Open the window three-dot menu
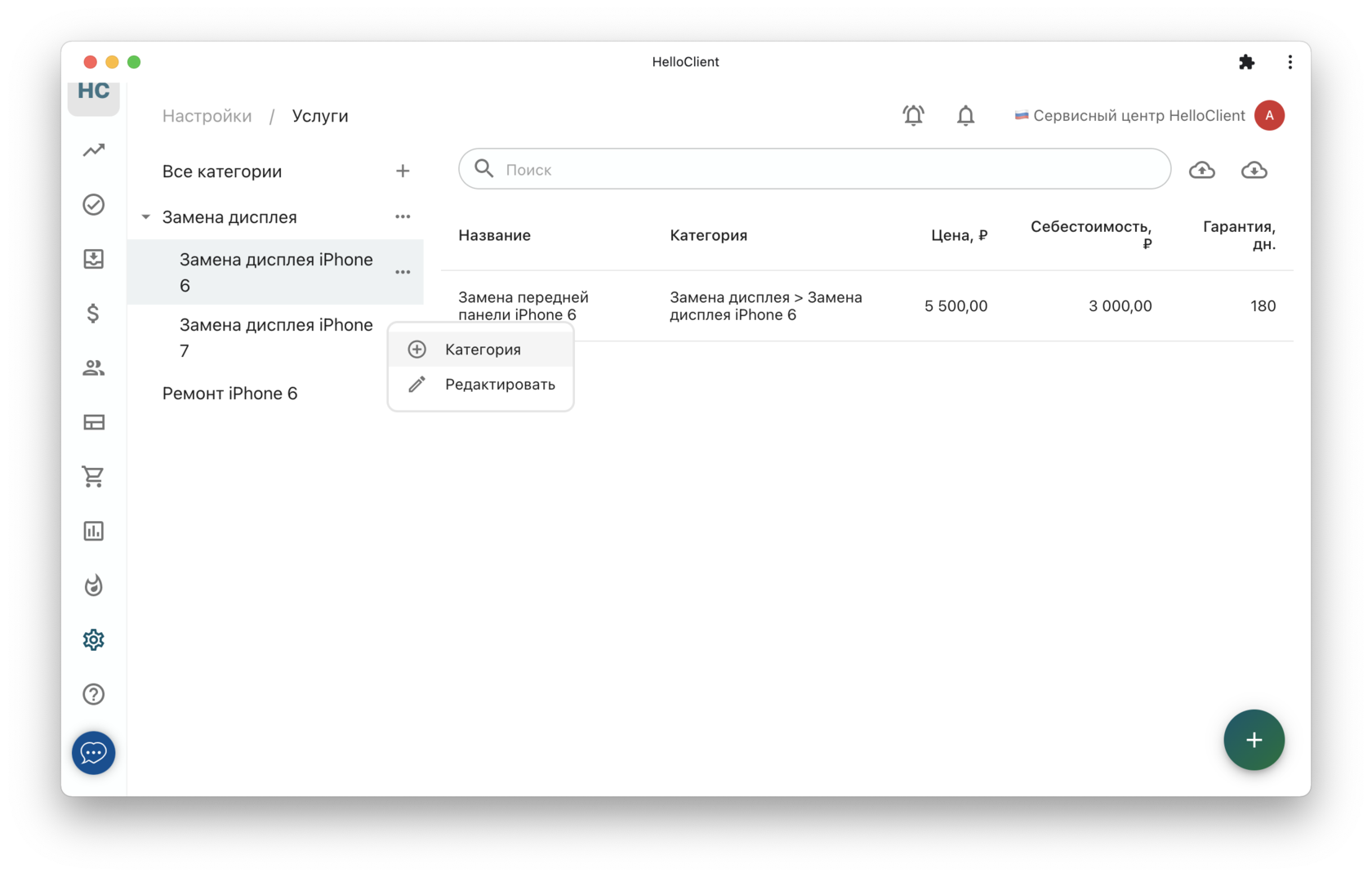 [1290, 62]
